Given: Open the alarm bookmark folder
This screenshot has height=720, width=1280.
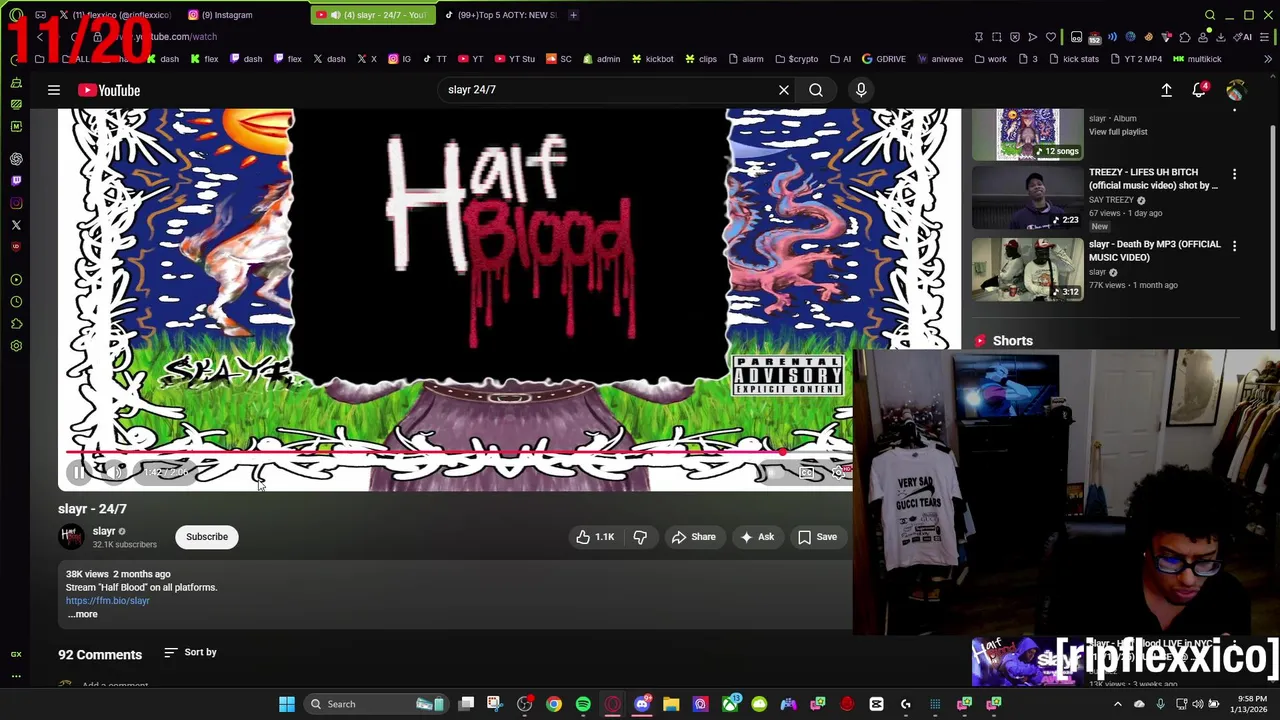Looking at the screenshot, I should point(746,59).
